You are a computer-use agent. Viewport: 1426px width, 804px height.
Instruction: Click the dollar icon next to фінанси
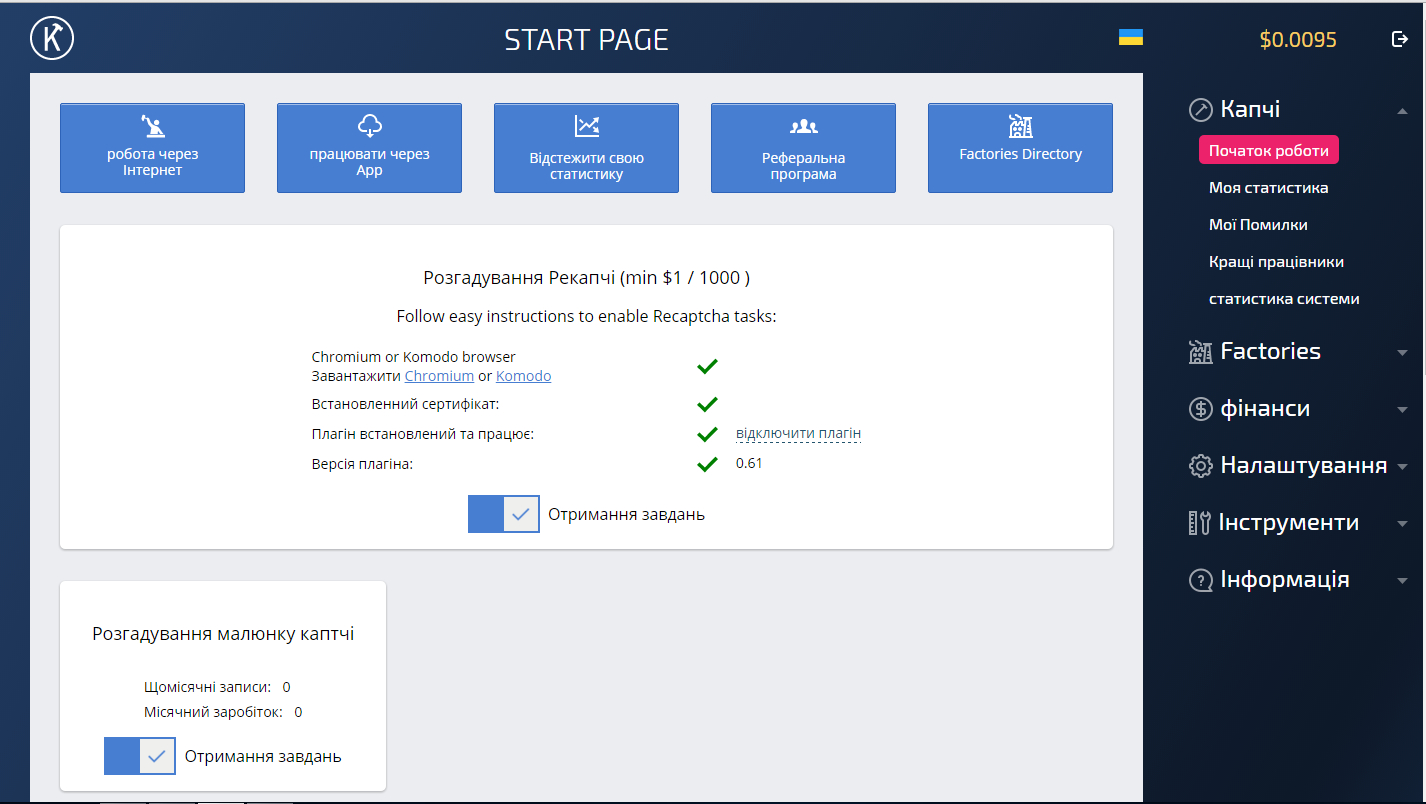[x=1200, y=409]
